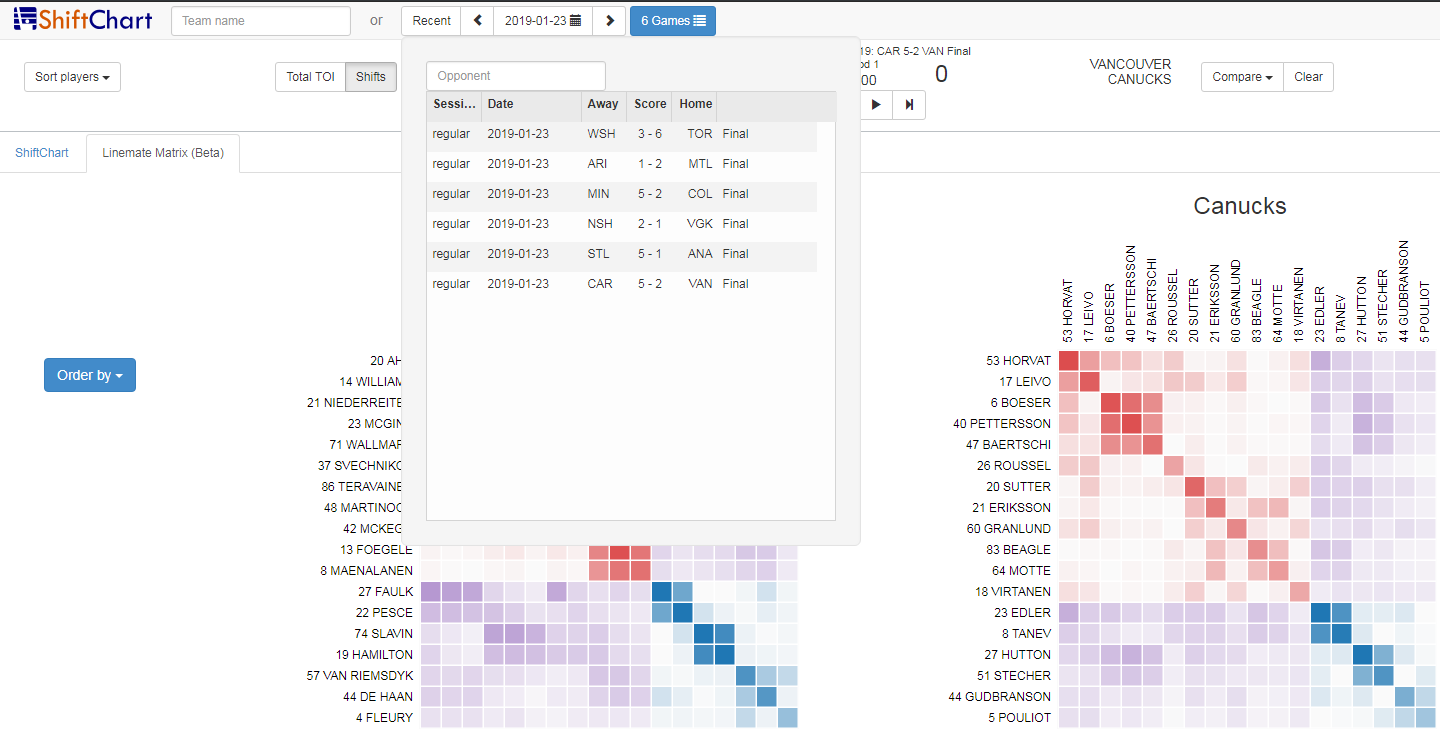Select the CAR 5-2 VAN game row
Image resolution: width=1440 pixels, height=729 pixels.
tap(621, 284)
